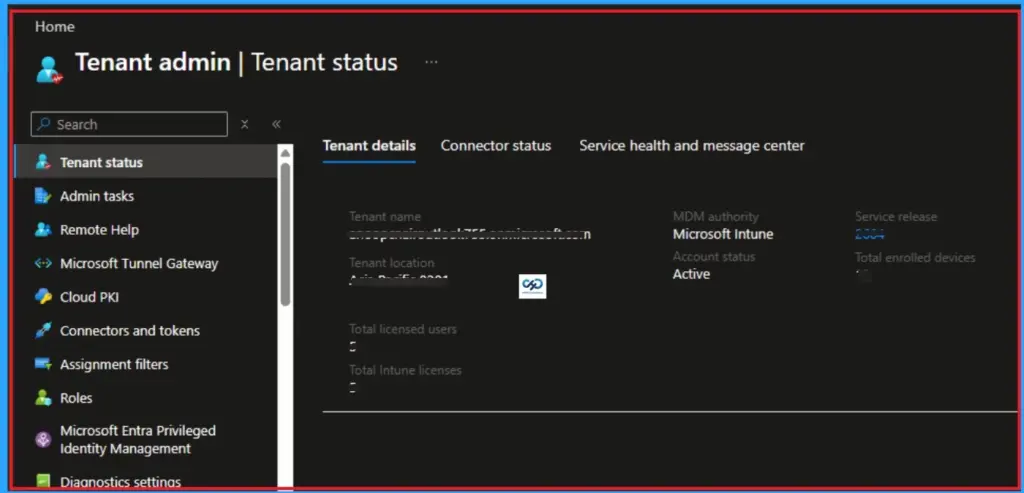Open Service health and message center tab
Screen dimensions: 1024x493
coord(692,146)
